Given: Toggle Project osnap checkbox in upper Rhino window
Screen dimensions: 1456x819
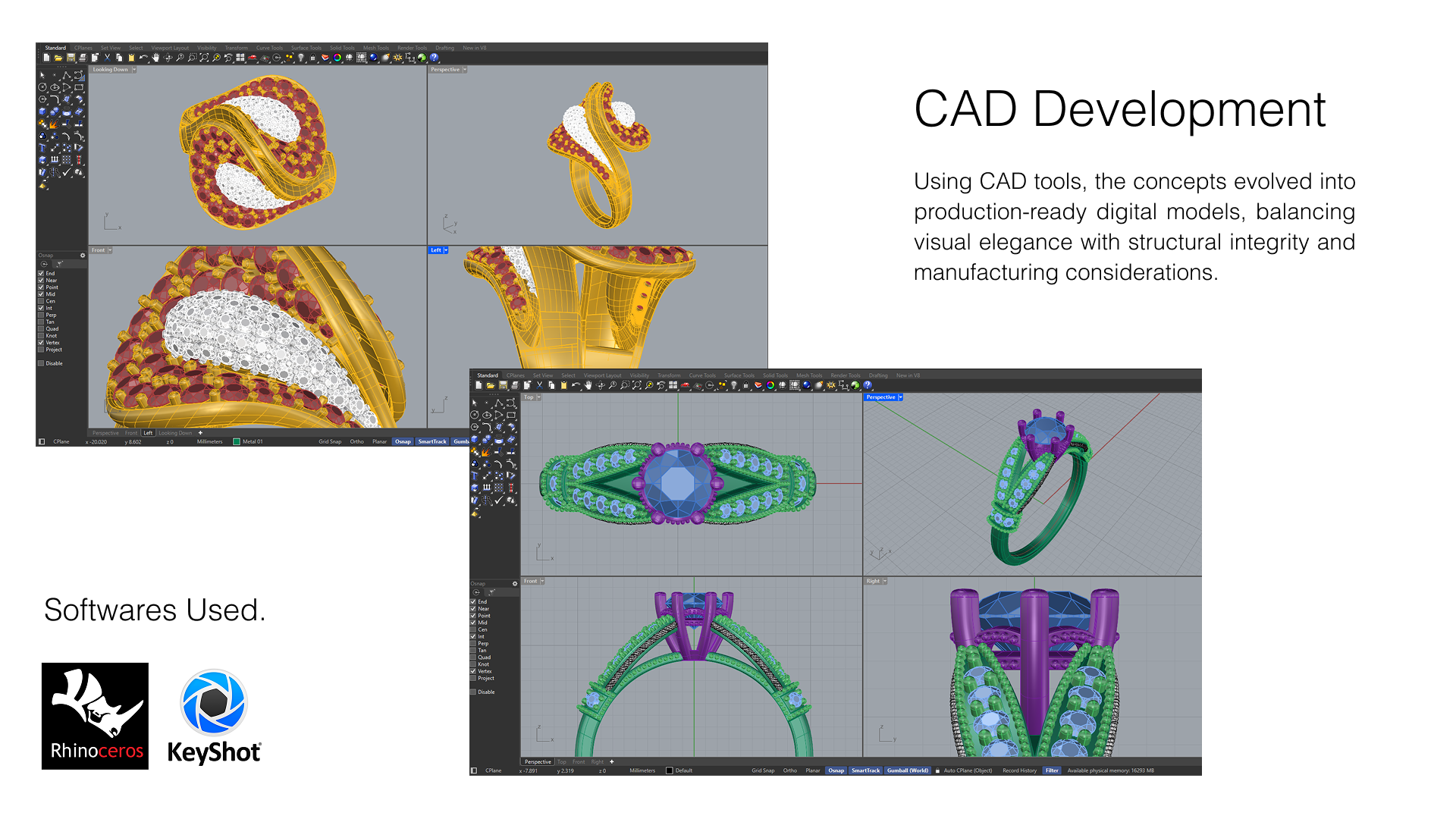Looking at the screenshot, I should coord(41,350).
